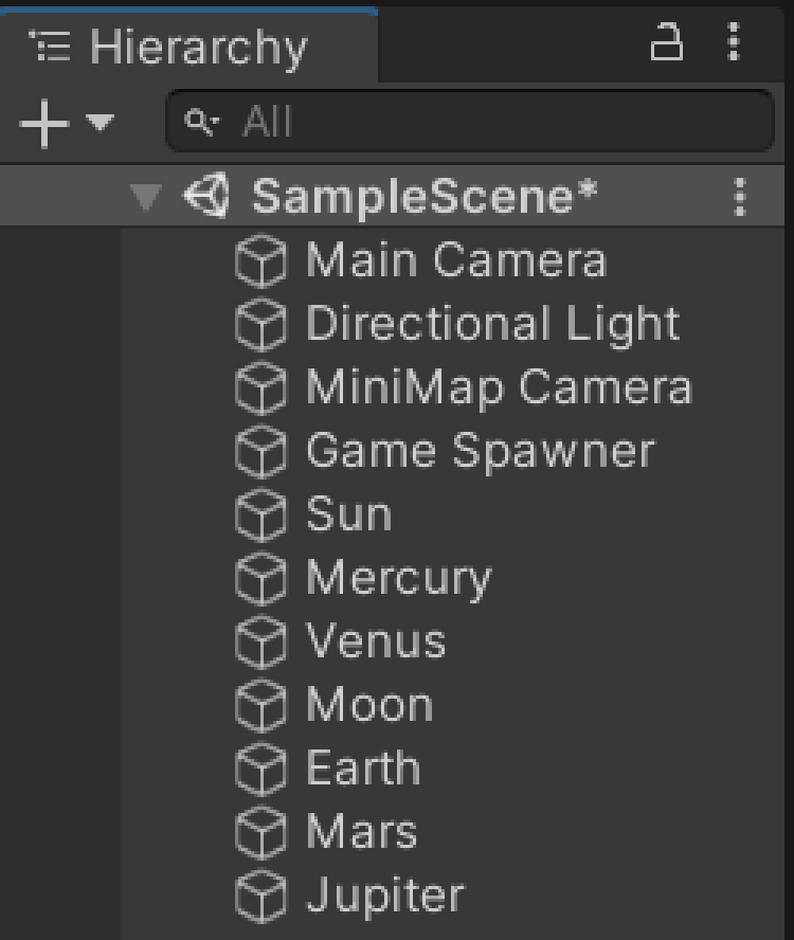Viewport: 794px width, 940px height.
Task: Click the Main Camera cube icon
Action: pos(261,262)
